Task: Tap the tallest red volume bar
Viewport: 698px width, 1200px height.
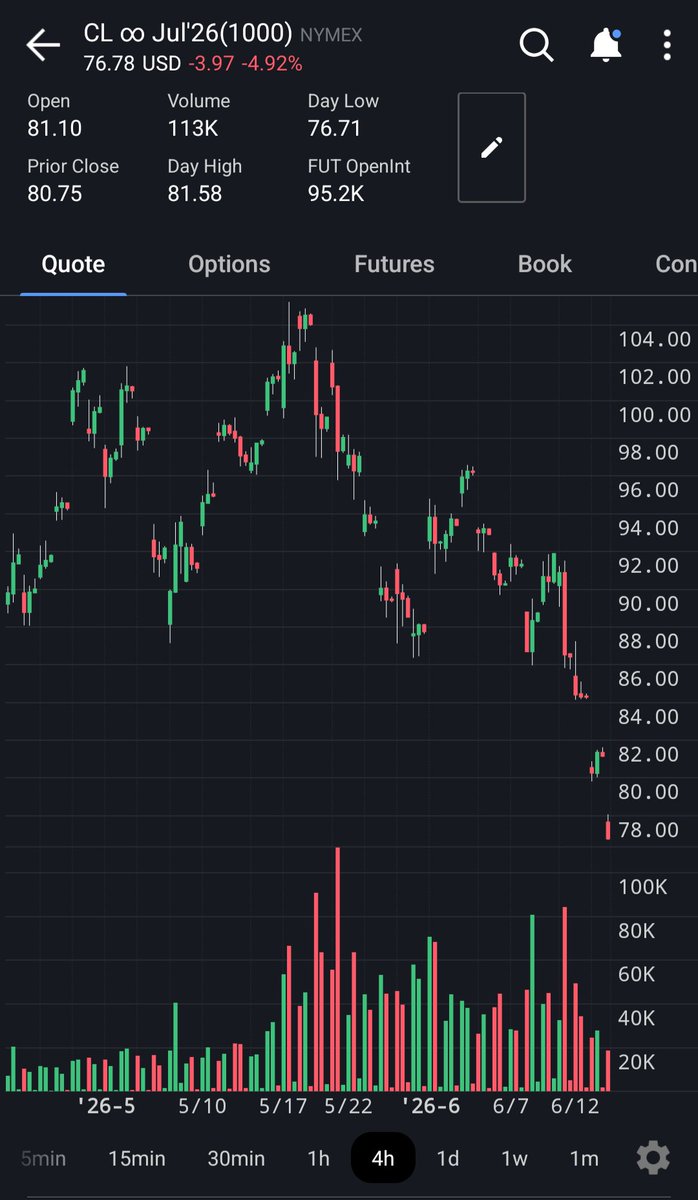Action: click(x=338, y=969)
